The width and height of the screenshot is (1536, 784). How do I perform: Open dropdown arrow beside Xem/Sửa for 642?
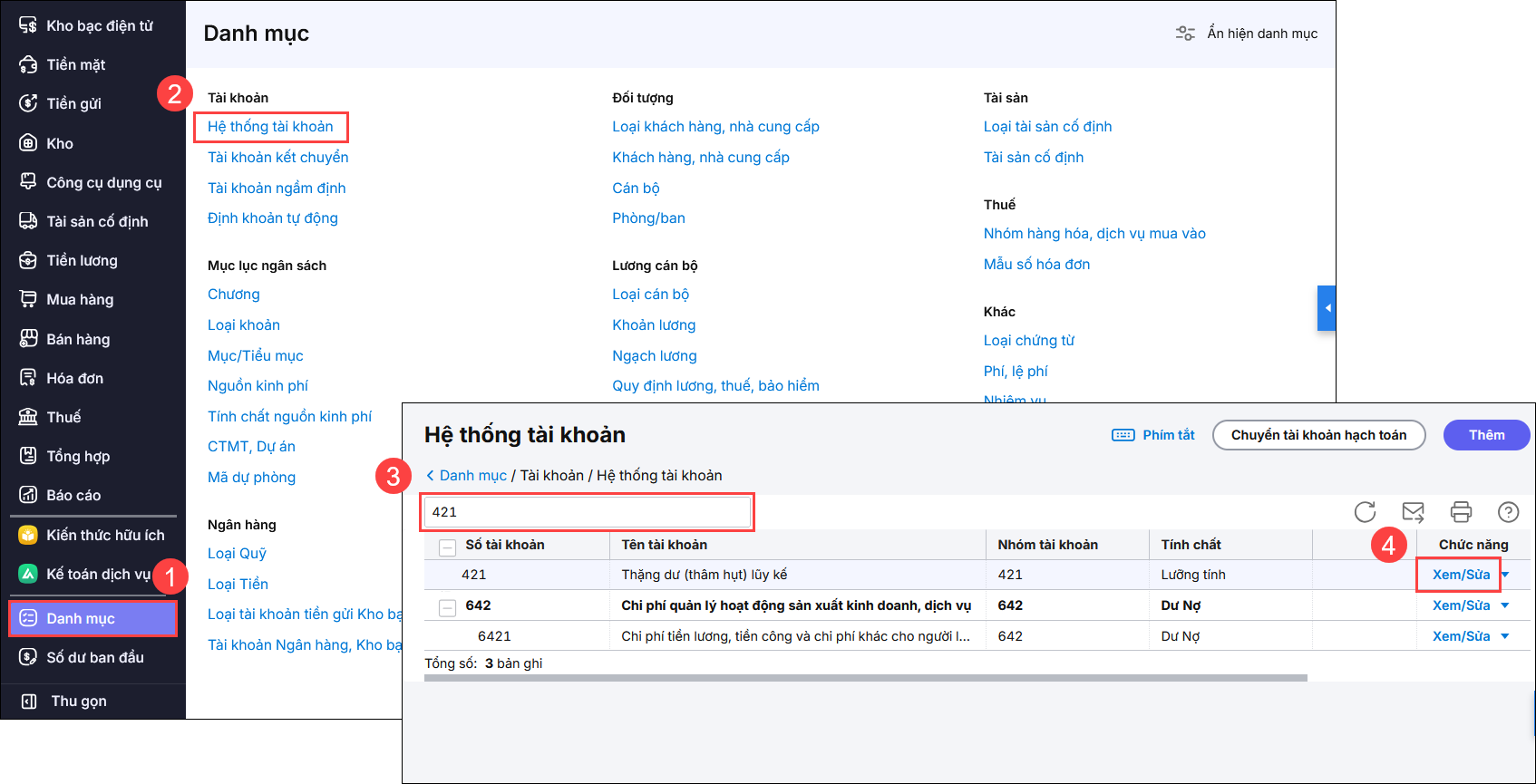coord(1505,605)
